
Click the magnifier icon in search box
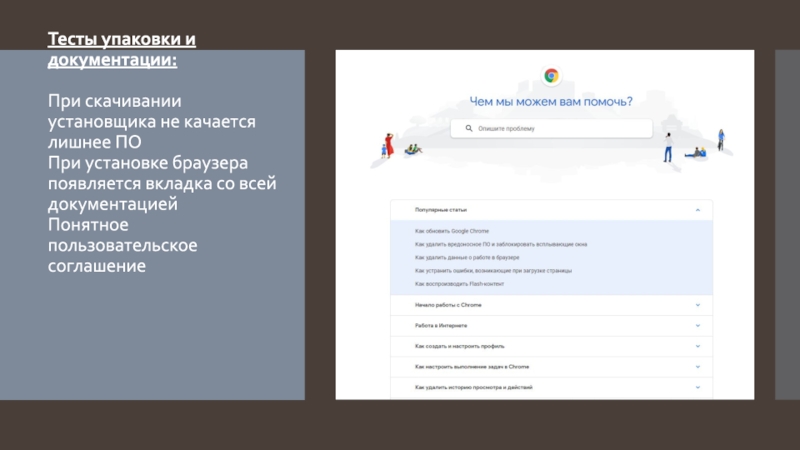click(x=467, y=129)
